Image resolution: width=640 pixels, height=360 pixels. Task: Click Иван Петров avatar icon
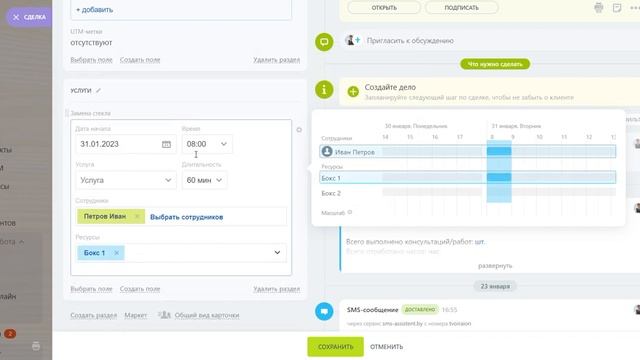(x=327, y=151)
